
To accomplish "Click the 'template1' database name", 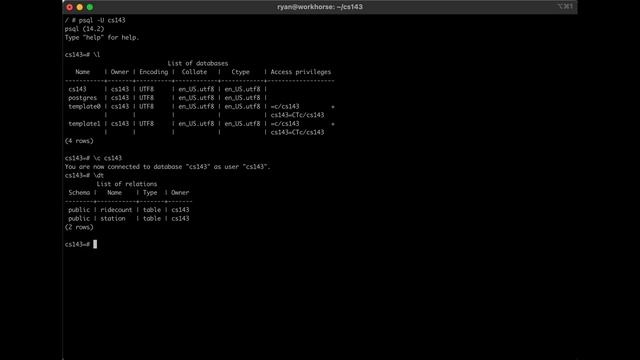I will coord(84,123).
